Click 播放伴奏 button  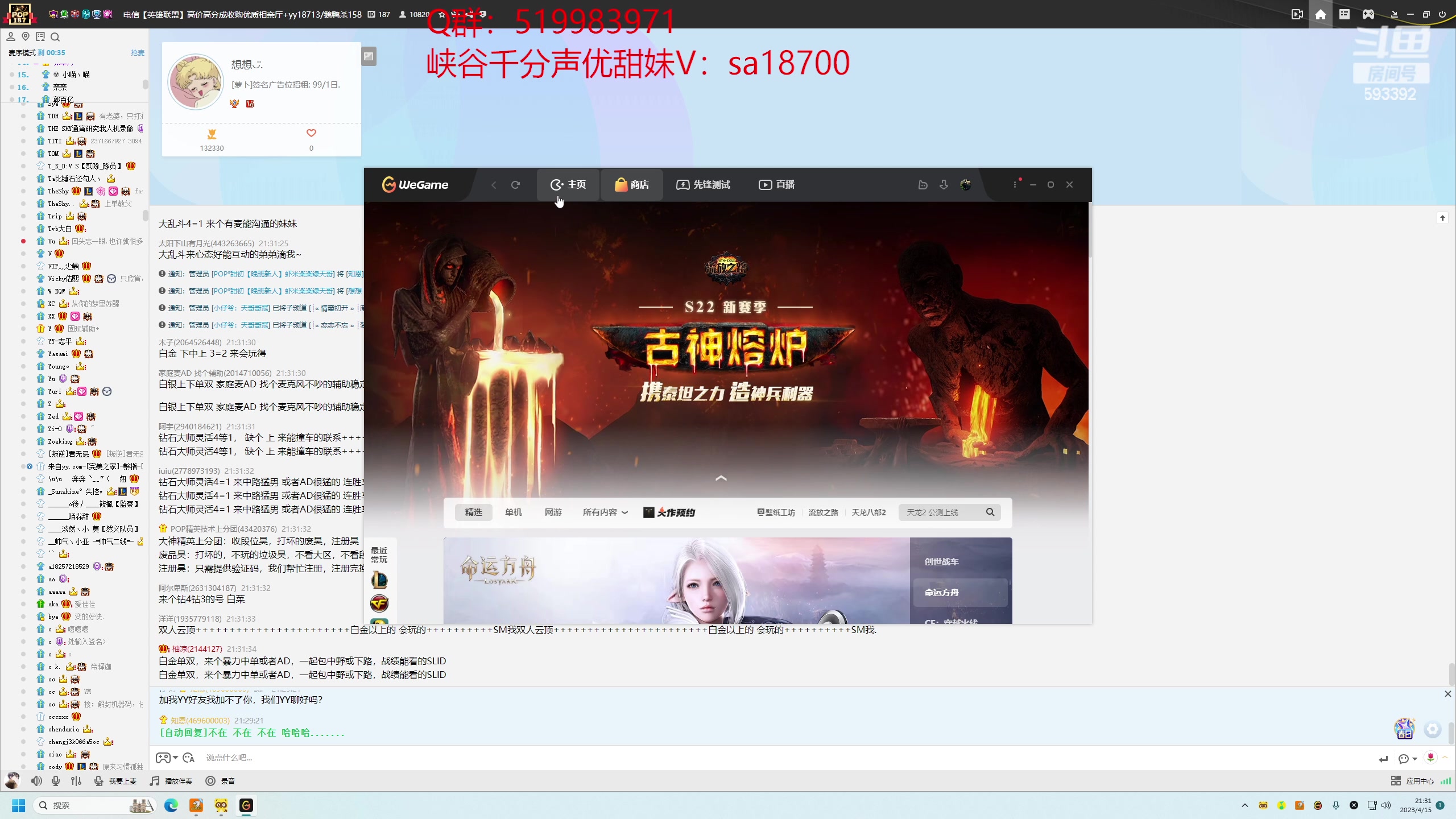pyautogui.click(x=171, y=781)
